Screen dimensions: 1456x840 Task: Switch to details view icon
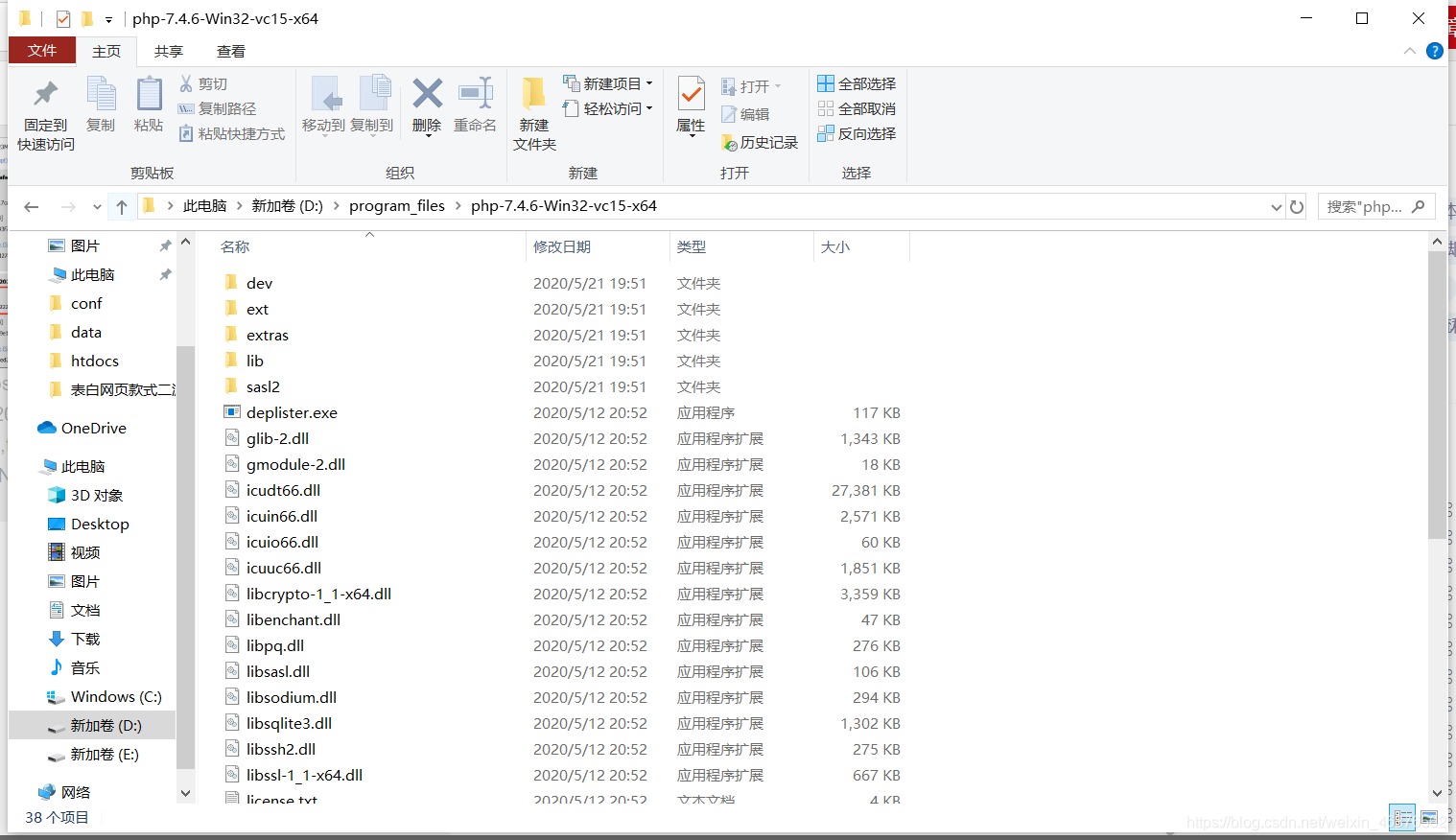click(x=1402, y=818)
